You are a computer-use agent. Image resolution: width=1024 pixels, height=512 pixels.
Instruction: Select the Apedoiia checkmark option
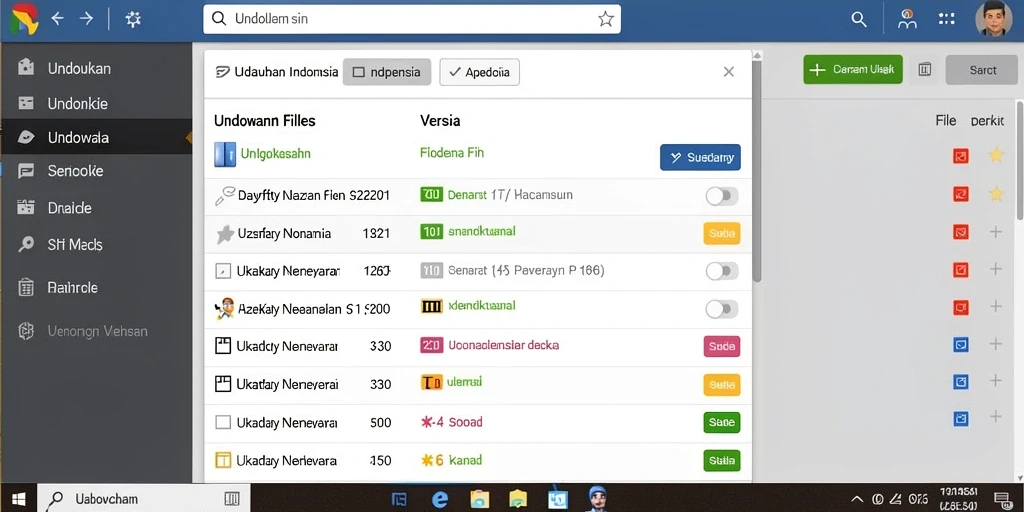[479, 72]
